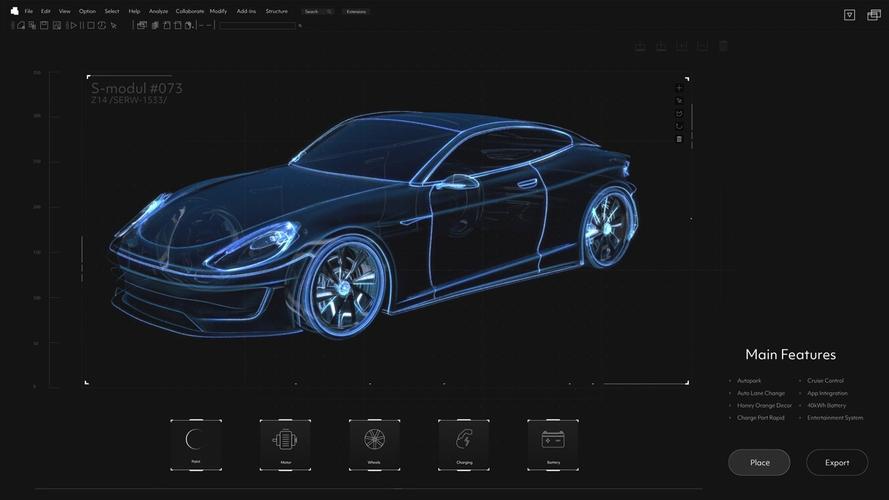Screen dimensions: 889x500
Task: Click the Search field in the menu bar
Action: pyautogui.click(x=318, y=11)
